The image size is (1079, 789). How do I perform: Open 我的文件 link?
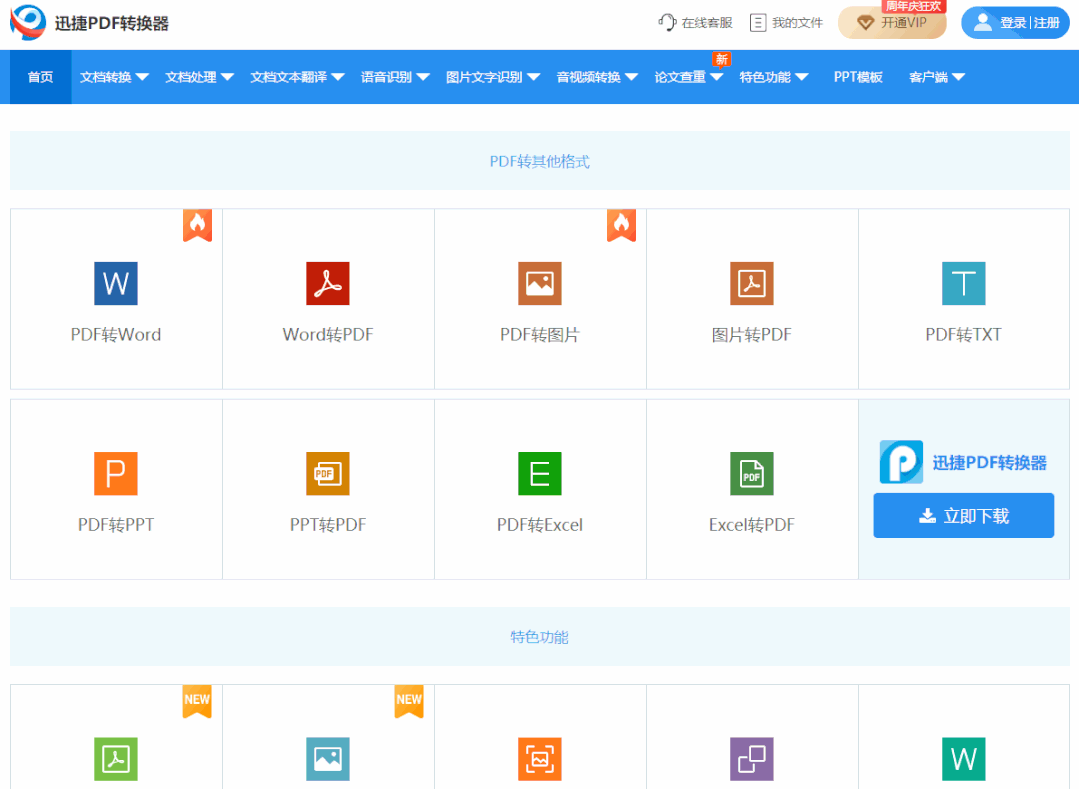pos(797,23)
